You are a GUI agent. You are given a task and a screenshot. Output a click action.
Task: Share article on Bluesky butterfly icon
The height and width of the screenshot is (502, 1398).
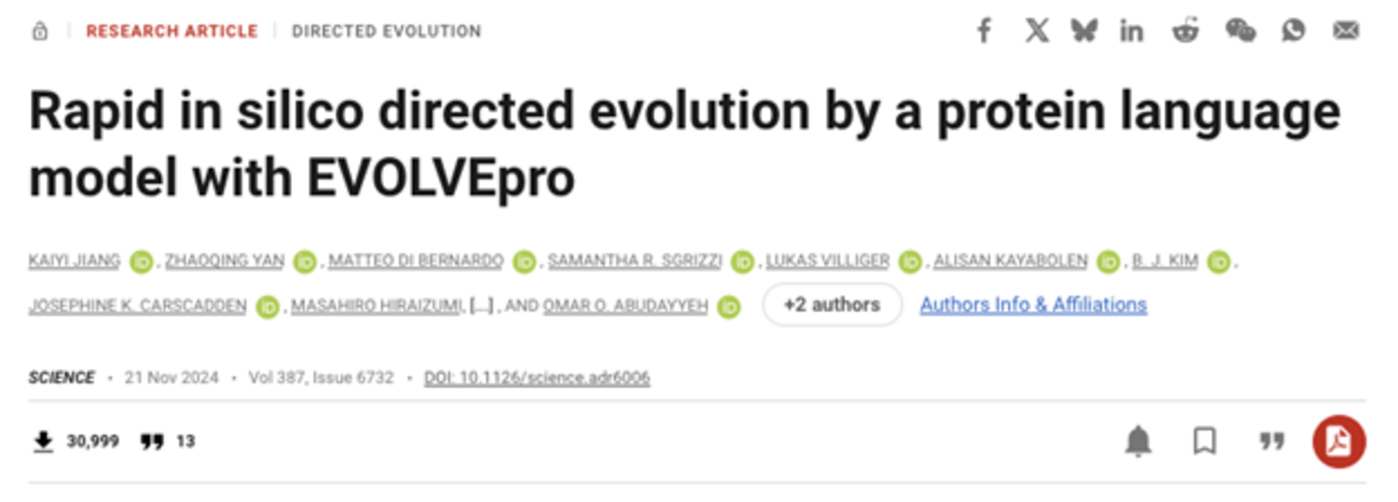(x=1083, y=31)
